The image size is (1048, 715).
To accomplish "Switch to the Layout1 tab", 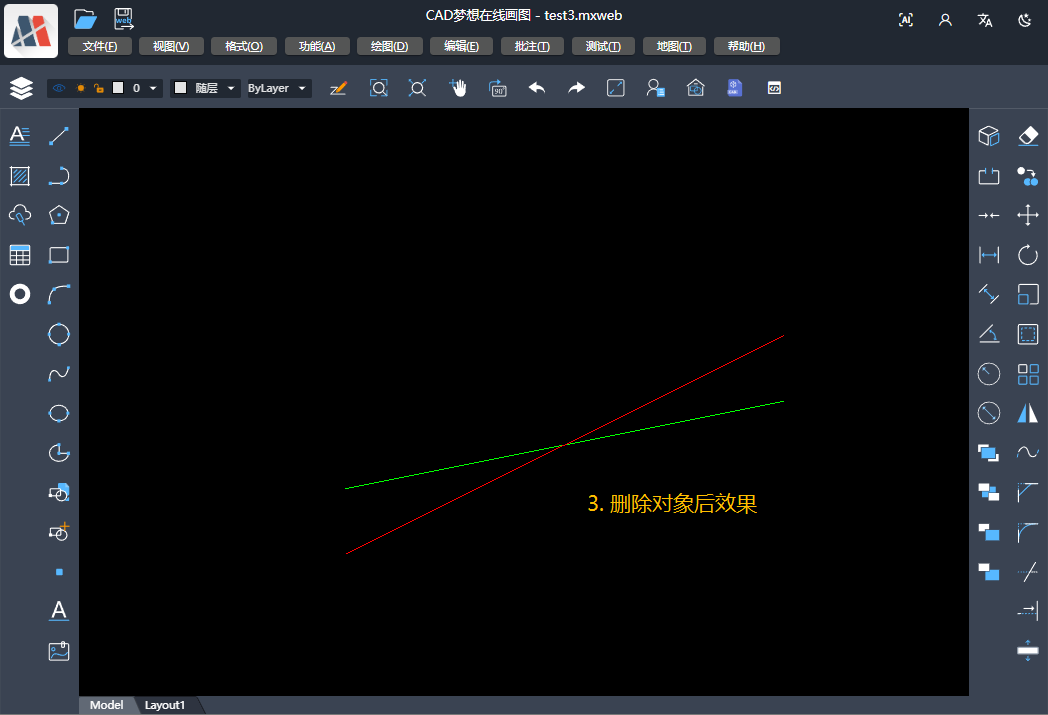I will click(165, 704).
